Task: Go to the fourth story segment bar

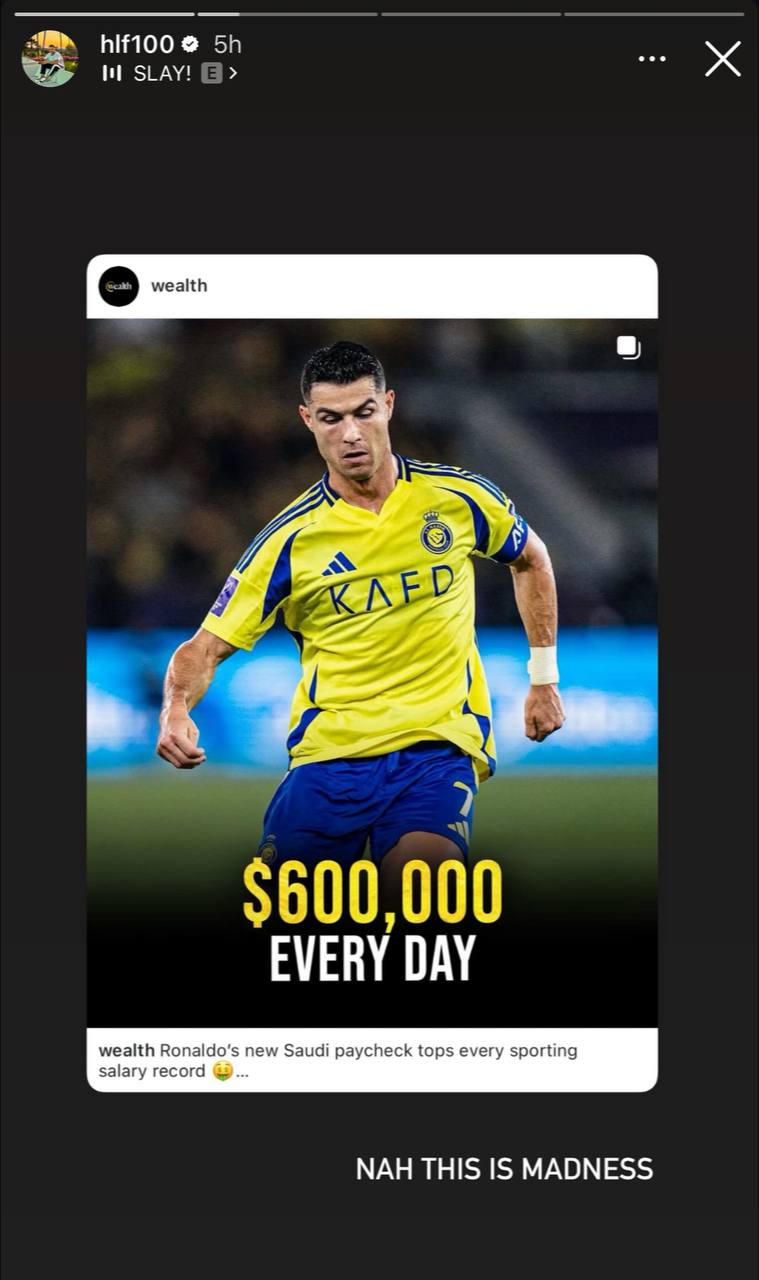Action: (x=654, y=14)
